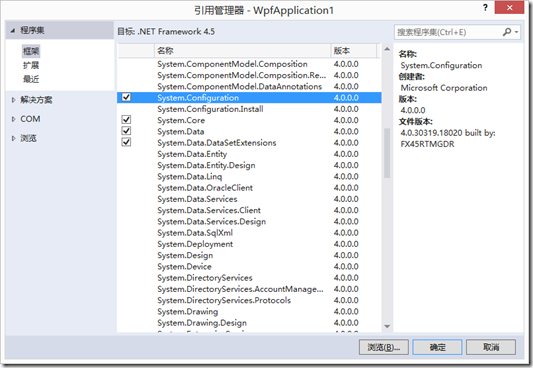Select System.ComponentModel.Composition.Re... row

click(249, 75)
